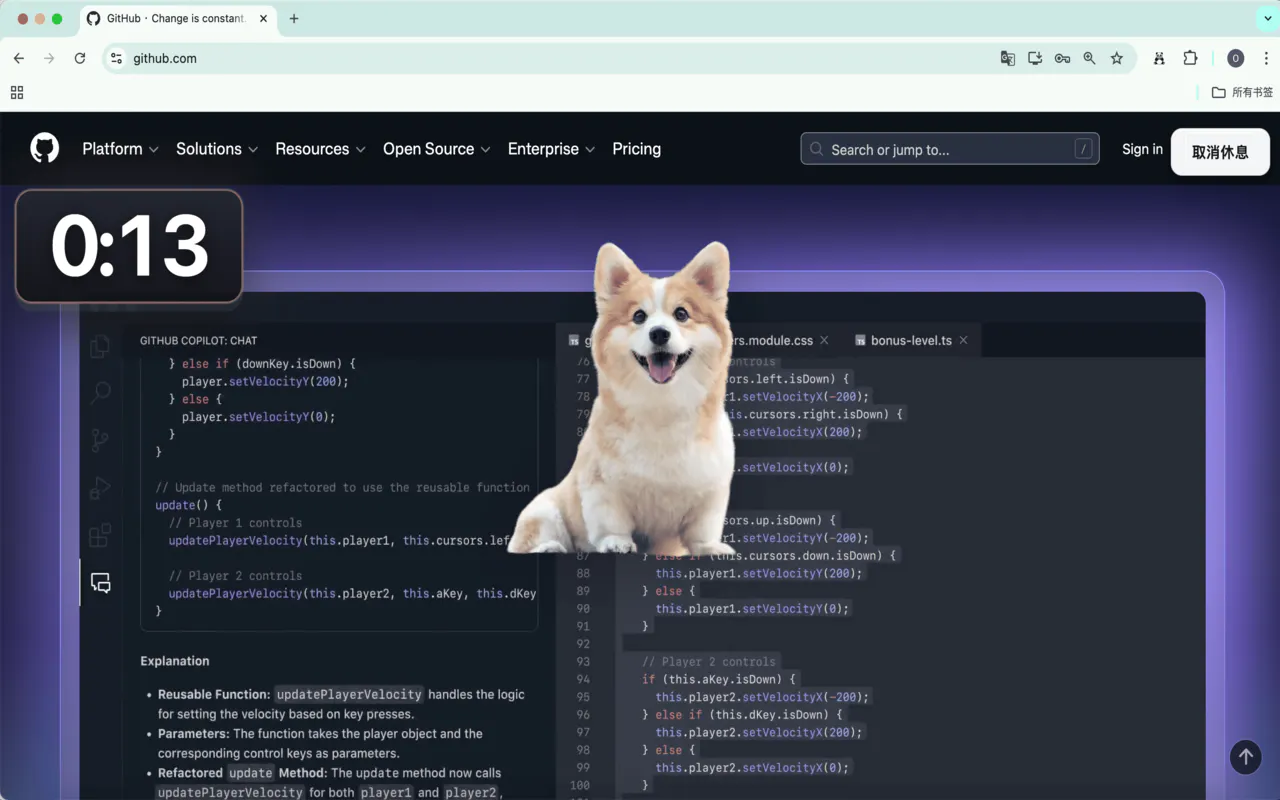Click the "// Player 1 controls" chat comment

(x=235, y=523)
